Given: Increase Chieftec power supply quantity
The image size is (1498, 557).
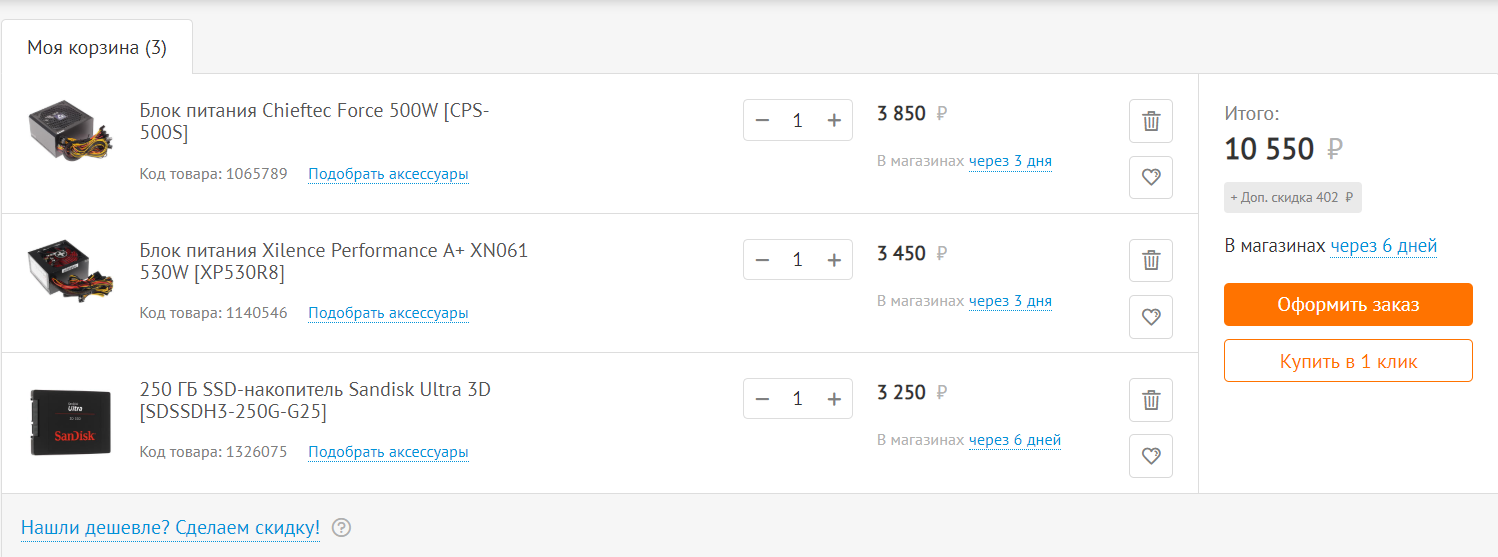Looking at the screenshot, I should click(x=834, y=120).
